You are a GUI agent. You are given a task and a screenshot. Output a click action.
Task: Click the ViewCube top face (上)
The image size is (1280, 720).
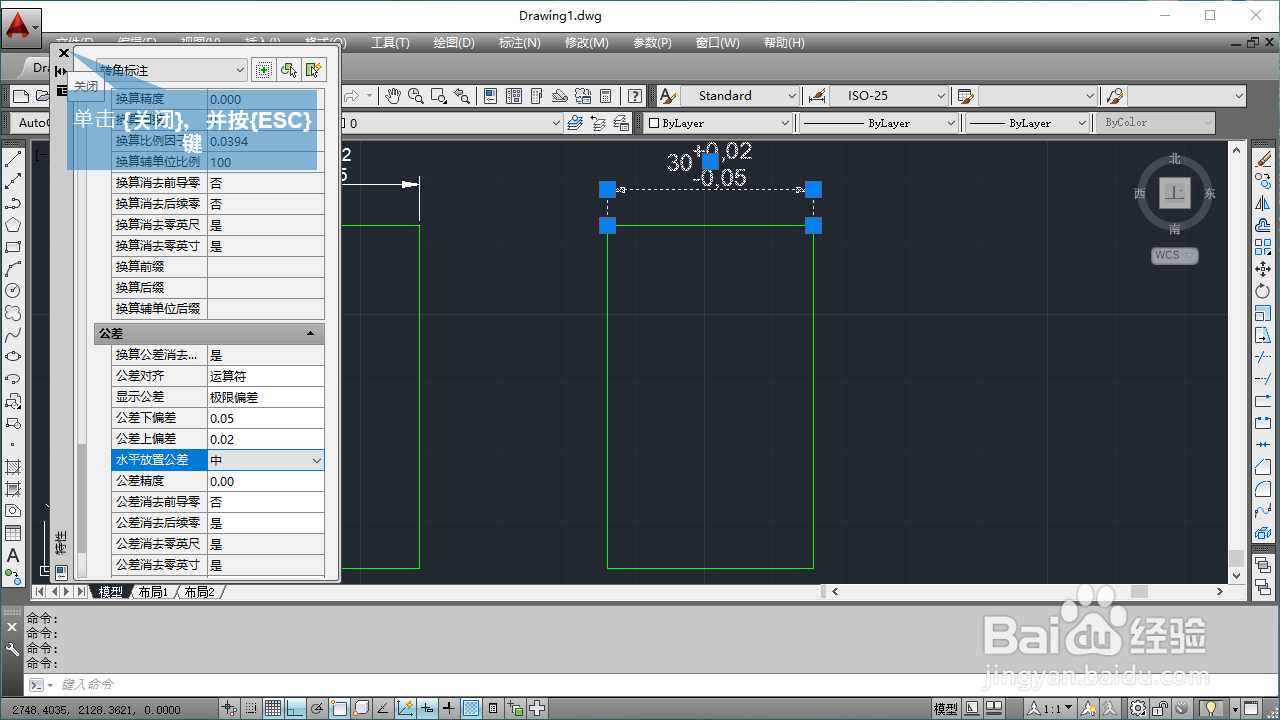pyautogui.click(x=1174, y=193)
